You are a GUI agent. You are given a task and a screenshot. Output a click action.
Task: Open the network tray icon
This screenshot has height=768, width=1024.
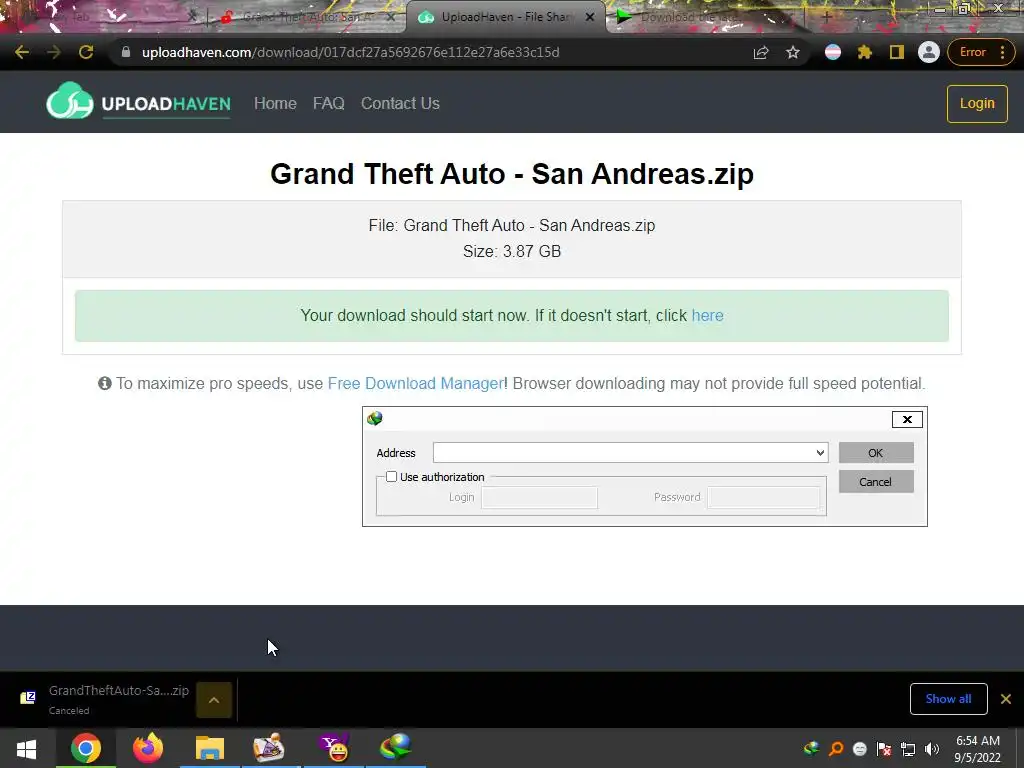click(x=908, y=749)
